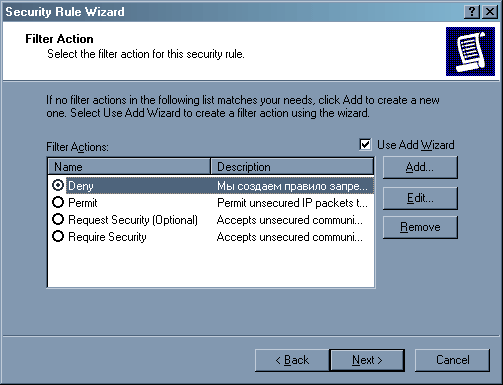503x385 pixels.
Task: Click the Deny row Russian description text
Action: [x=292, y=186]
